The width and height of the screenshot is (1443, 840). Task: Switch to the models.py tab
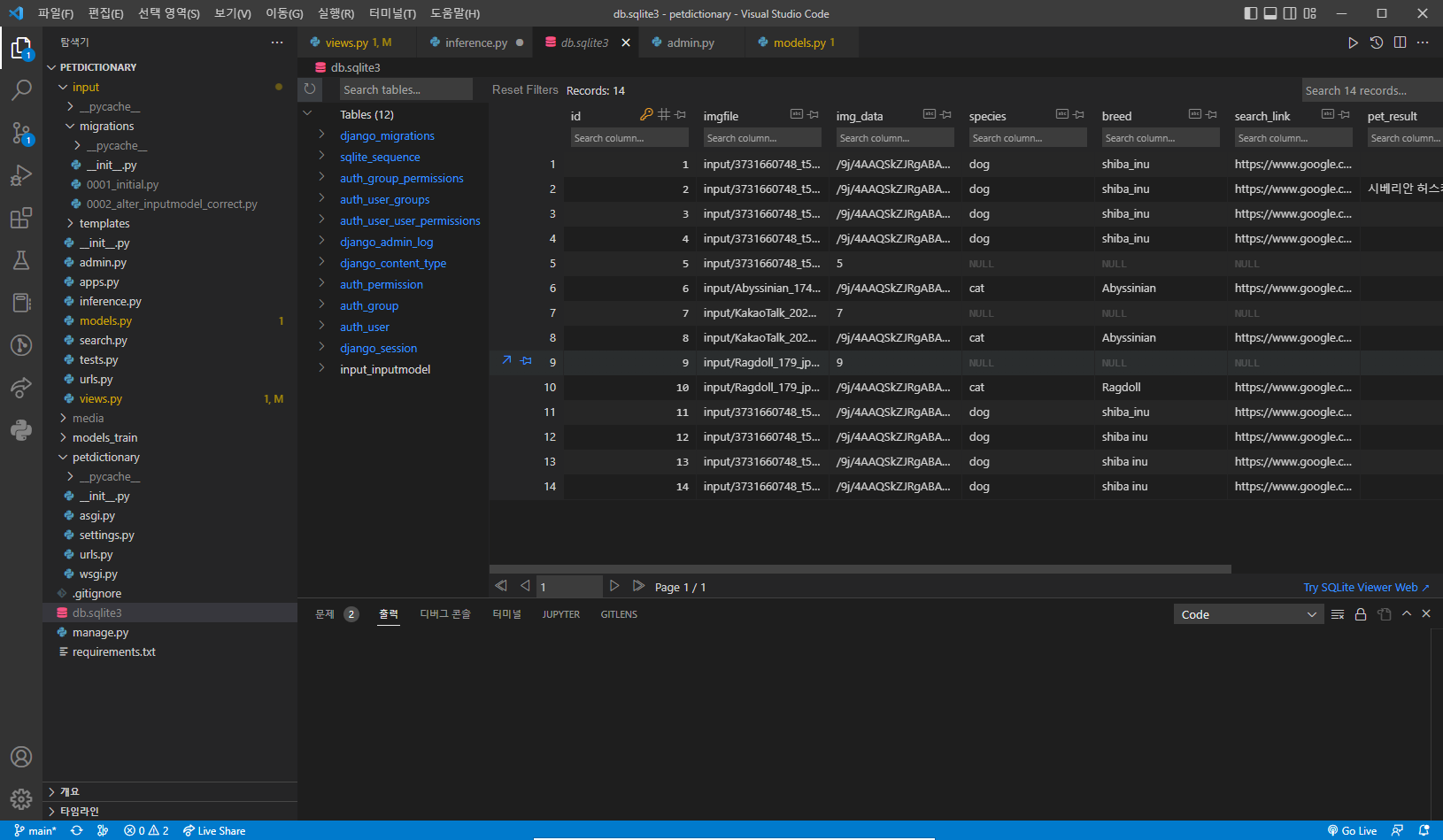[799, 42]
